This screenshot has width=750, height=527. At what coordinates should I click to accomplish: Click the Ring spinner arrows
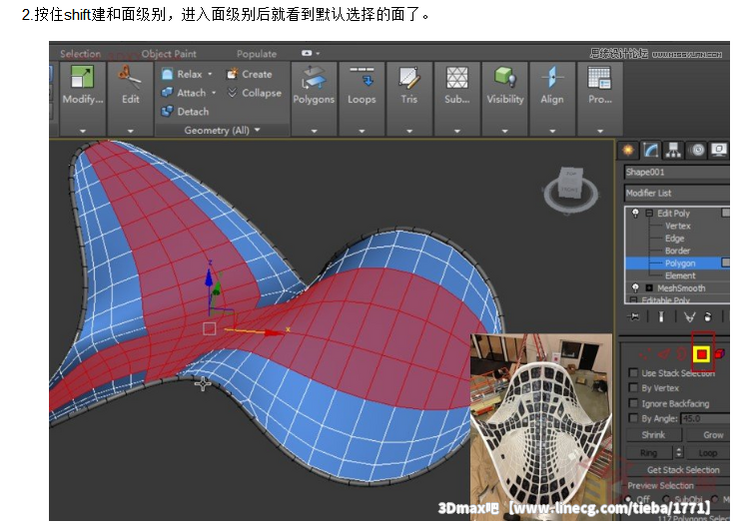[x=679, y=452]
